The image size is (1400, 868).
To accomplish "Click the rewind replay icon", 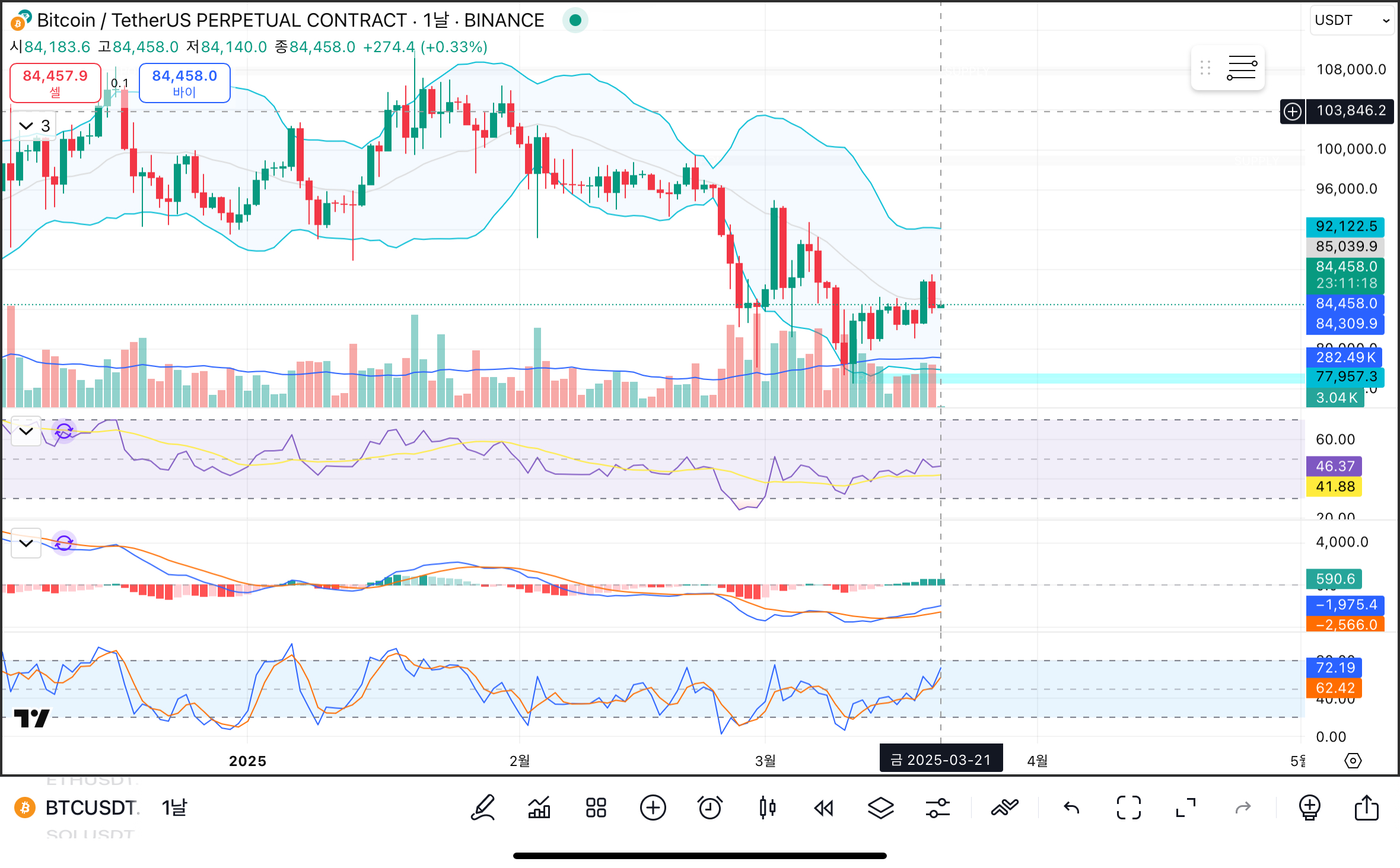I will [x=824, y=808].
